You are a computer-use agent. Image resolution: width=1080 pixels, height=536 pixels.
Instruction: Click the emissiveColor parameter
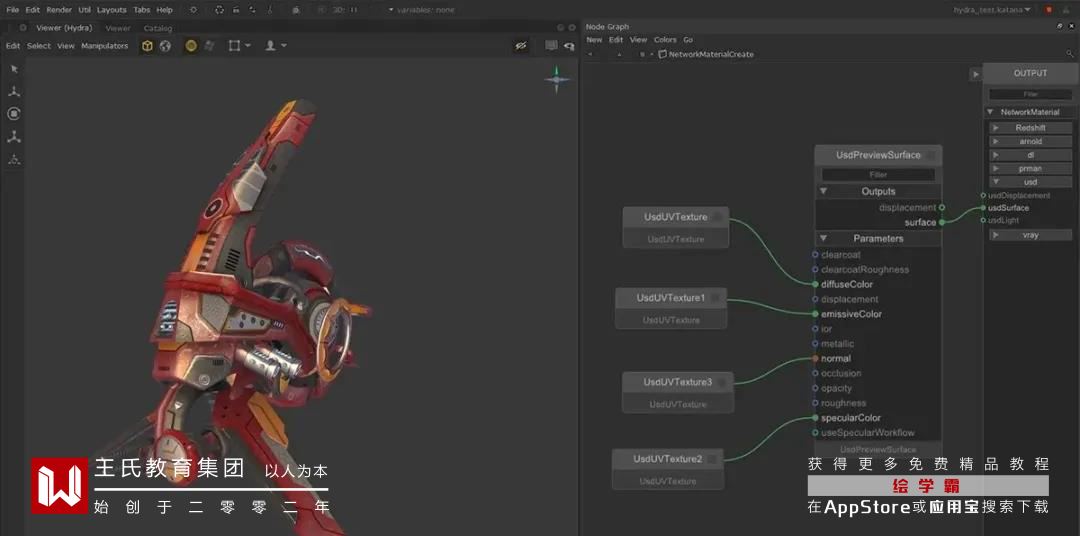851,314
